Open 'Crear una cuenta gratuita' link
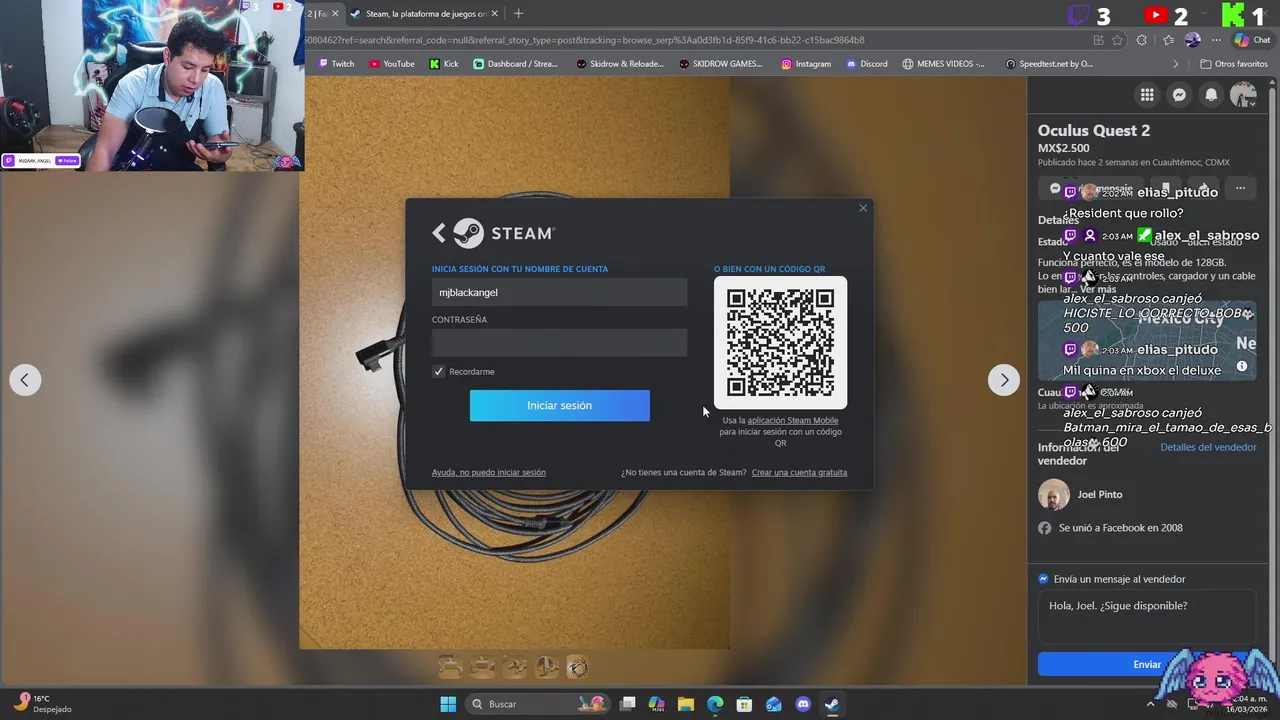 (799, 472)
